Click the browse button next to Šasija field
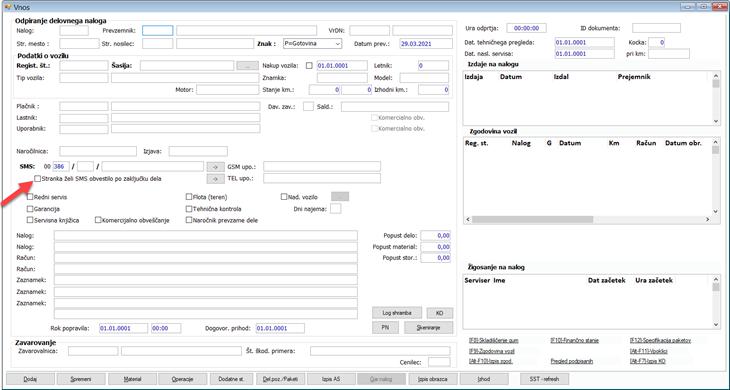Image resolution: width=730 pixels, height=390 pixels. point(248,66)
